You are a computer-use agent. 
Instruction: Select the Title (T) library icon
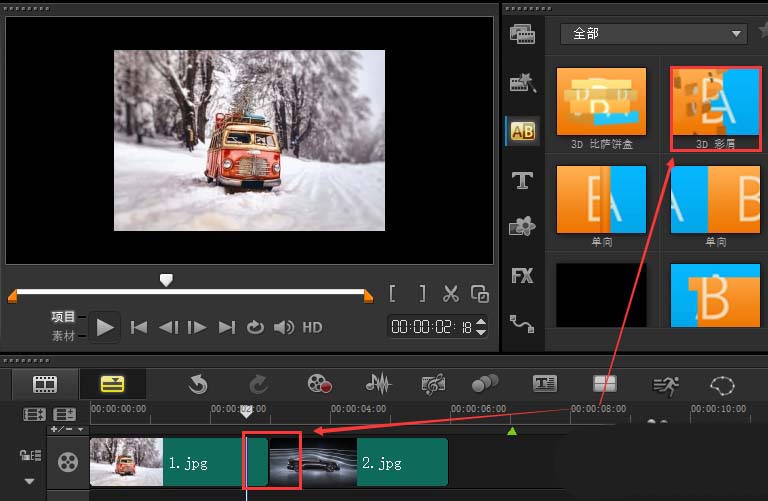(522, 180)
